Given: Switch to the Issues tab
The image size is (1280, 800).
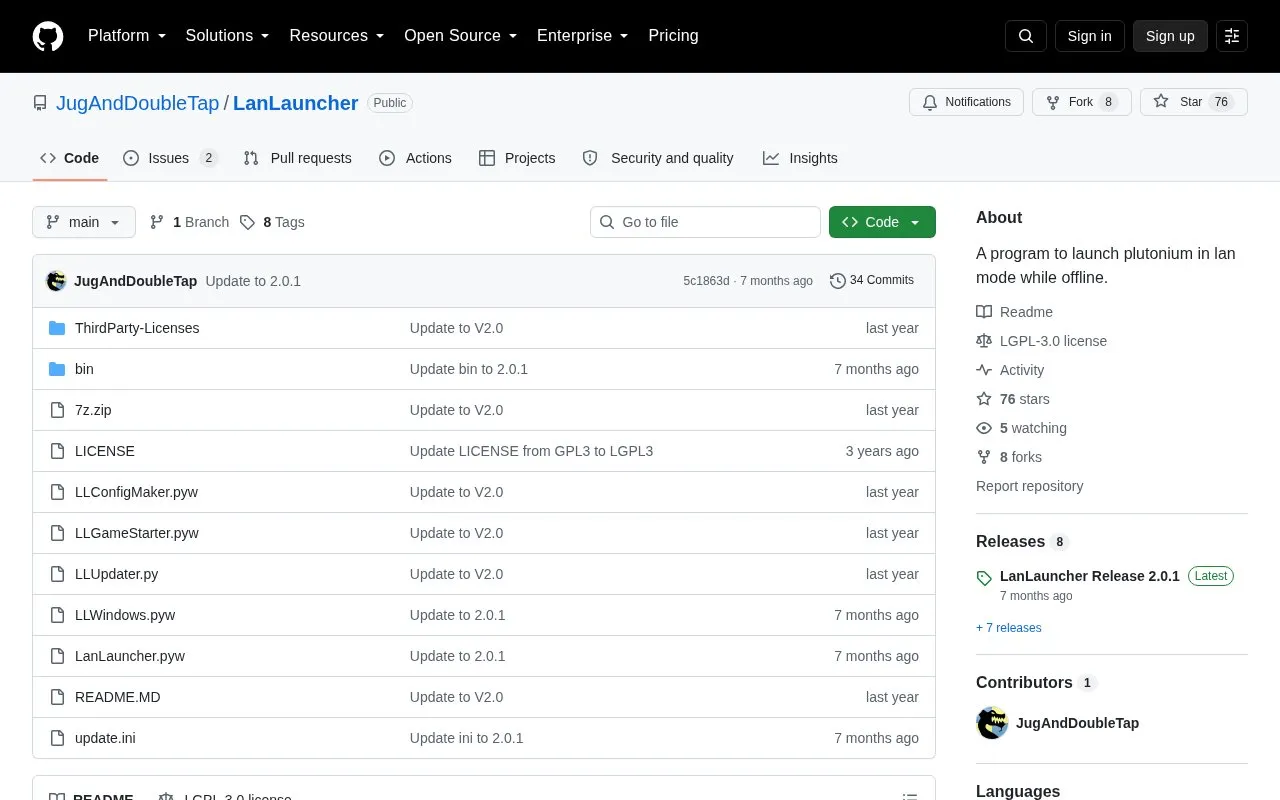Looking at the screenshot, I should click(x=170, y=158).
